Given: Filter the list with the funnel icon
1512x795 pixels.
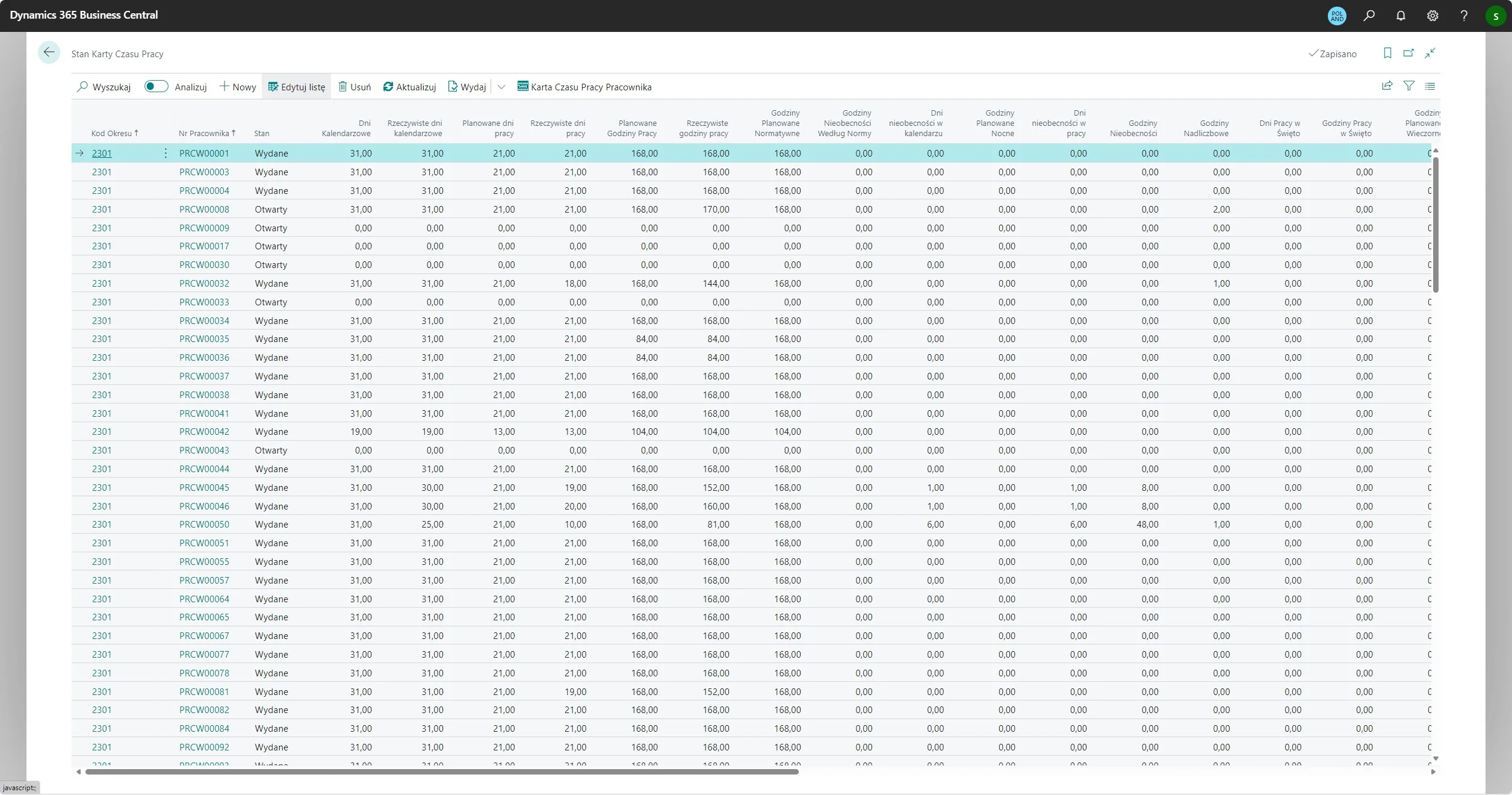Looking at the screenshot, I should click(x=1409, y=86).
